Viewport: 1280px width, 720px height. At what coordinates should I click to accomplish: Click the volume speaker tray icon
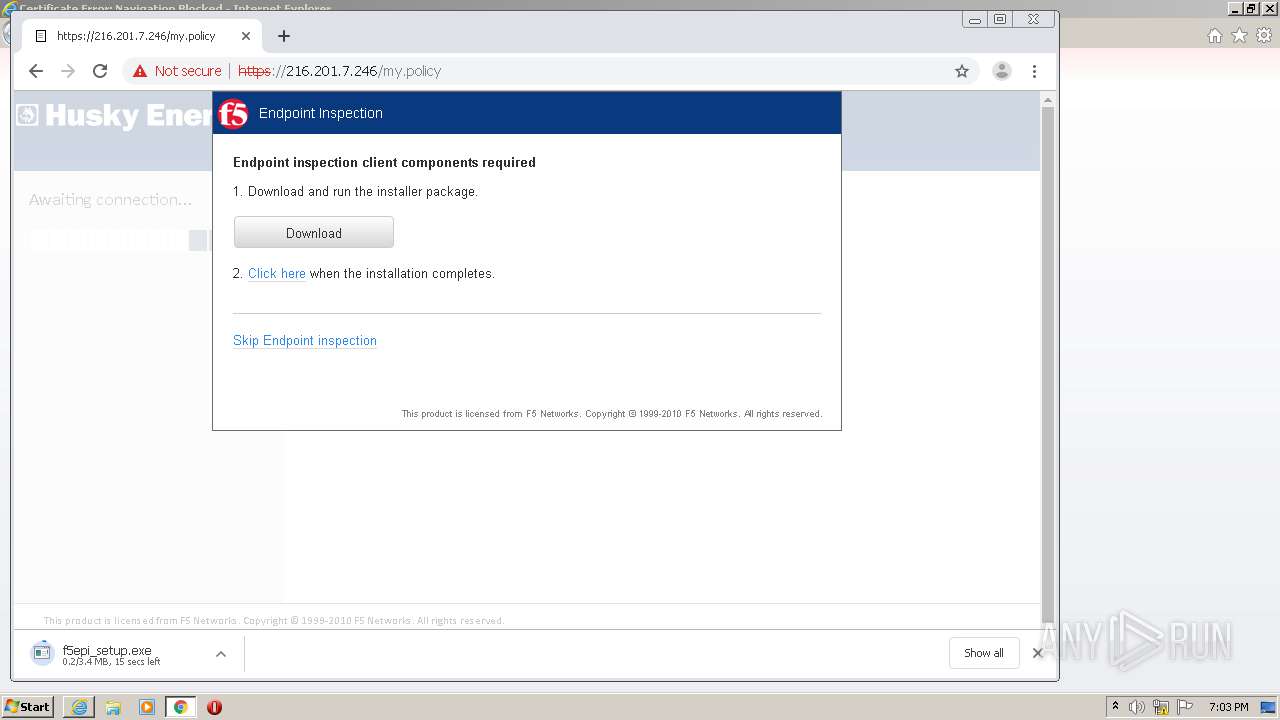click(1137, 707)
